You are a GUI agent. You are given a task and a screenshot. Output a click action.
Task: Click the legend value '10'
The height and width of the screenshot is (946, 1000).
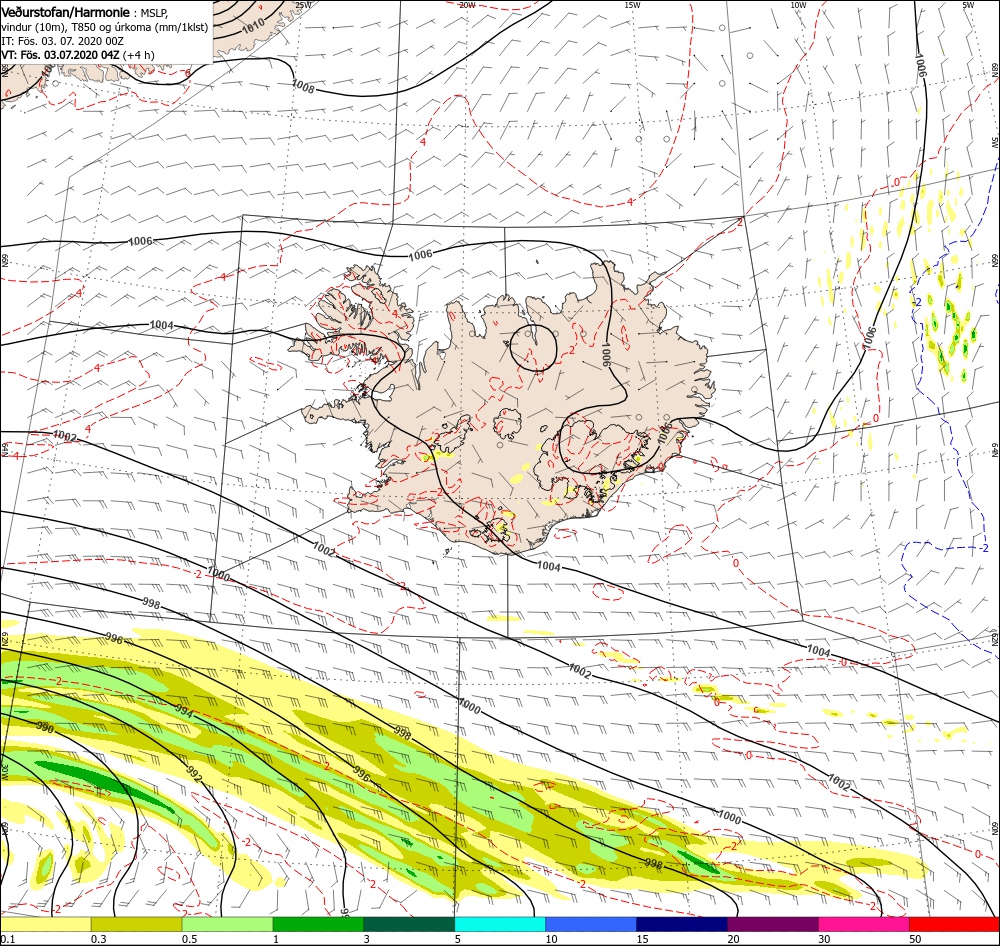click(x=551, y=939)
